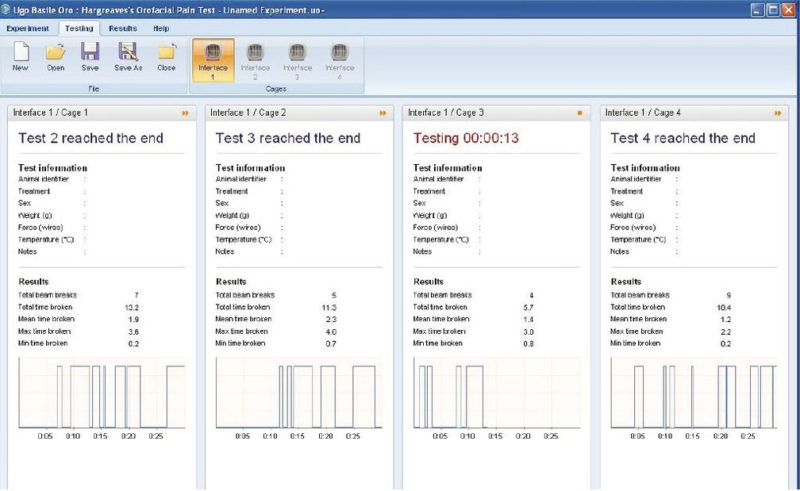Open the Experiment tab

click(28, 29)
